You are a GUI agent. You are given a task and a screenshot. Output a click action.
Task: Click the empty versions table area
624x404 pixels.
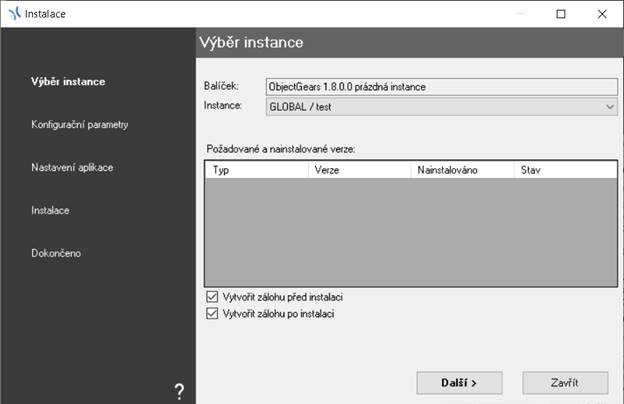[x=410, y=232]
